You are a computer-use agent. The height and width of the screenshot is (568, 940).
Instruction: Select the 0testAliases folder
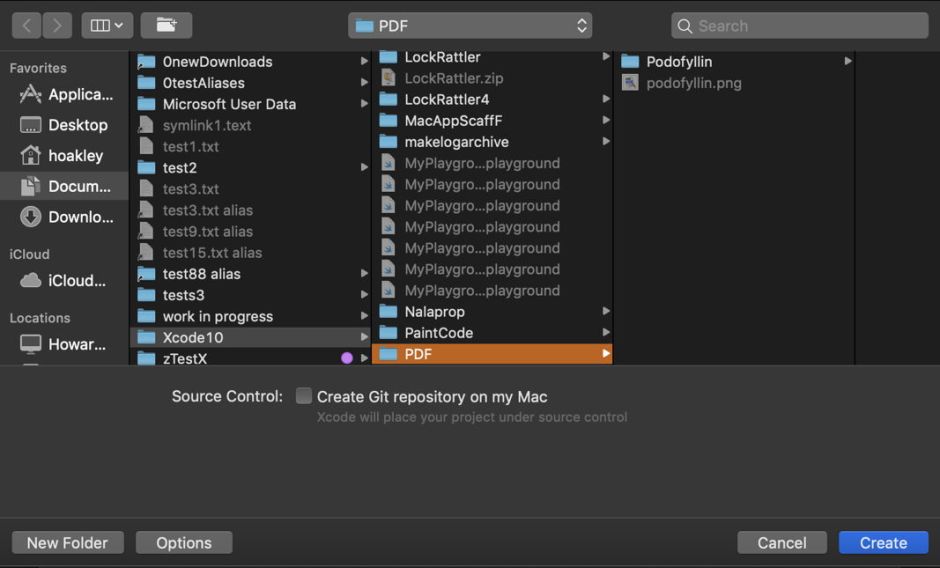pyautogui.click(x=251, y=83)
